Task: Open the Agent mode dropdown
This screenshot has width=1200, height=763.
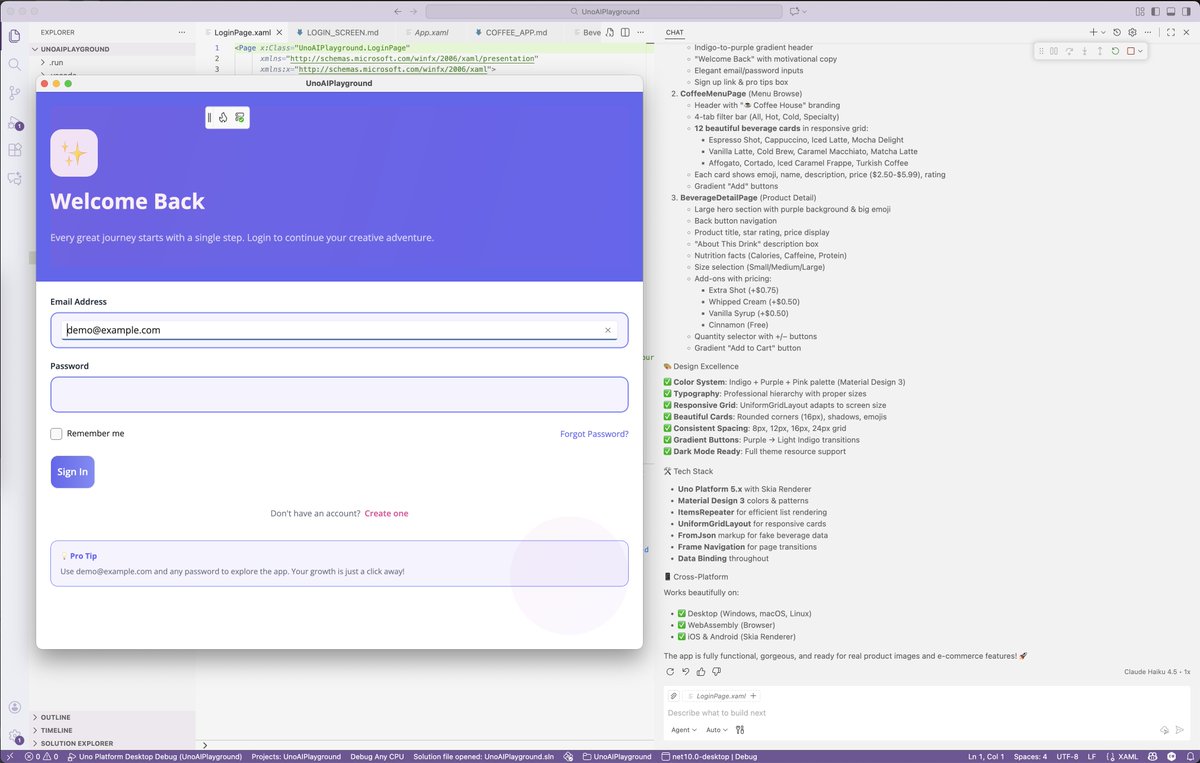Action: (684, 730)
